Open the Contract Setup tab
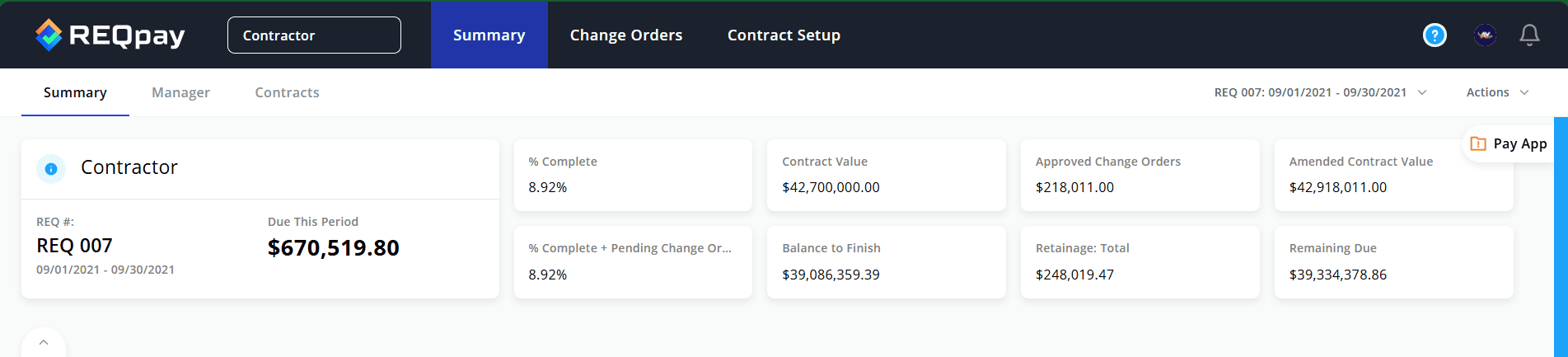 (x=784, y=35)
